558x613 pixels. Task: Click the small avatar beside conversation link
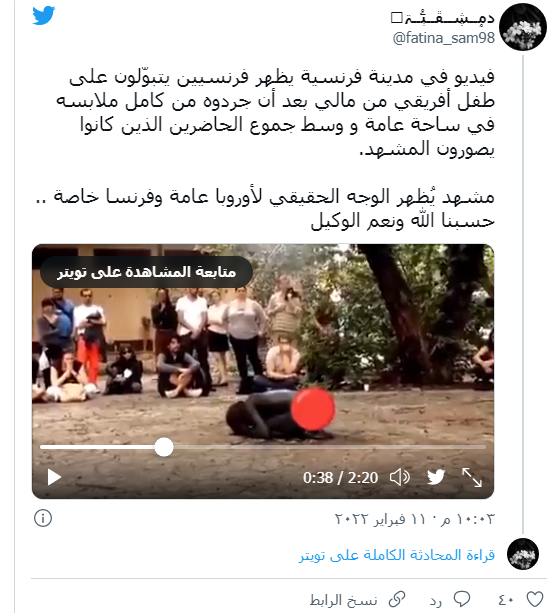tap(523, 554)
